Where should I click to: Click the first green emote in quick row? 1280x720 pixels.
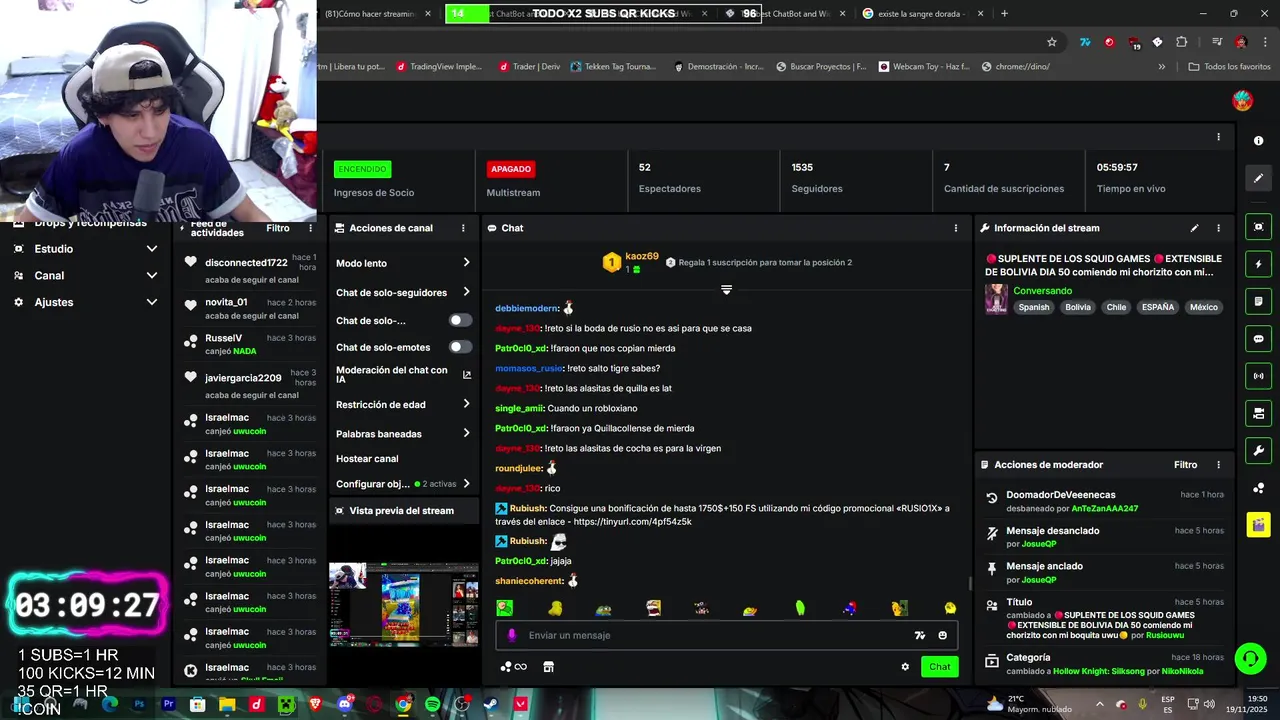click(505, 608)
